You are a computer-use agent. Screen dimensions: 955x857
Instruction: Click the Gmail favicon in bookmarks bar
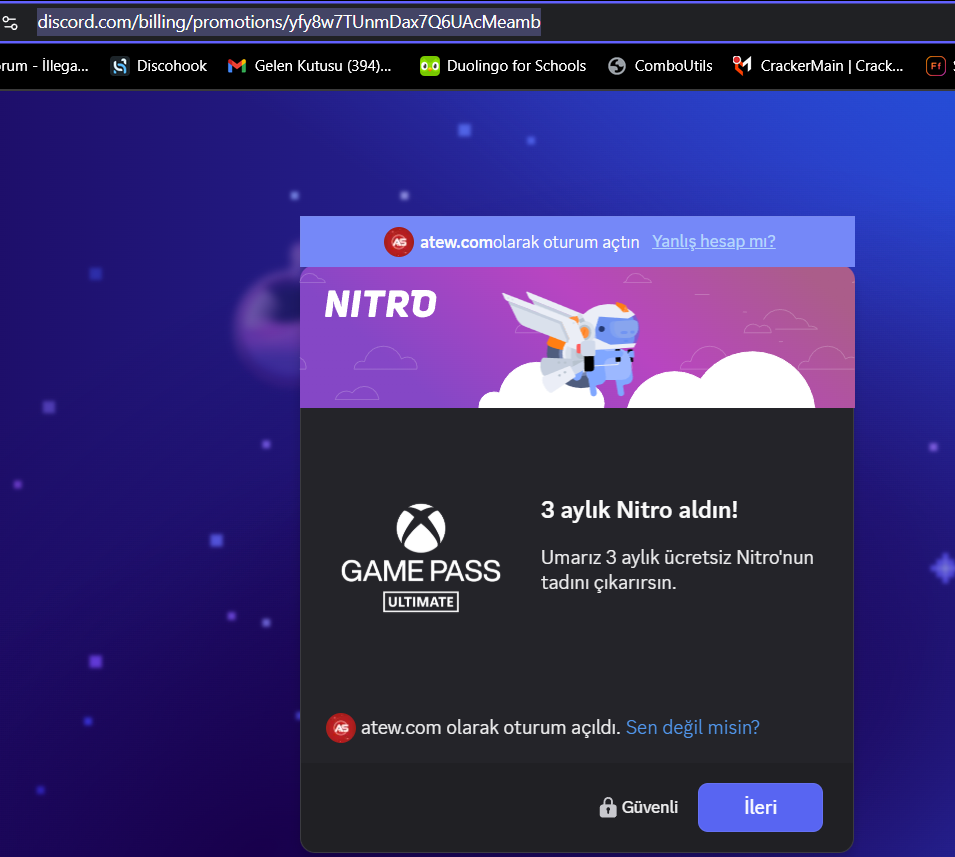[237, 66]
